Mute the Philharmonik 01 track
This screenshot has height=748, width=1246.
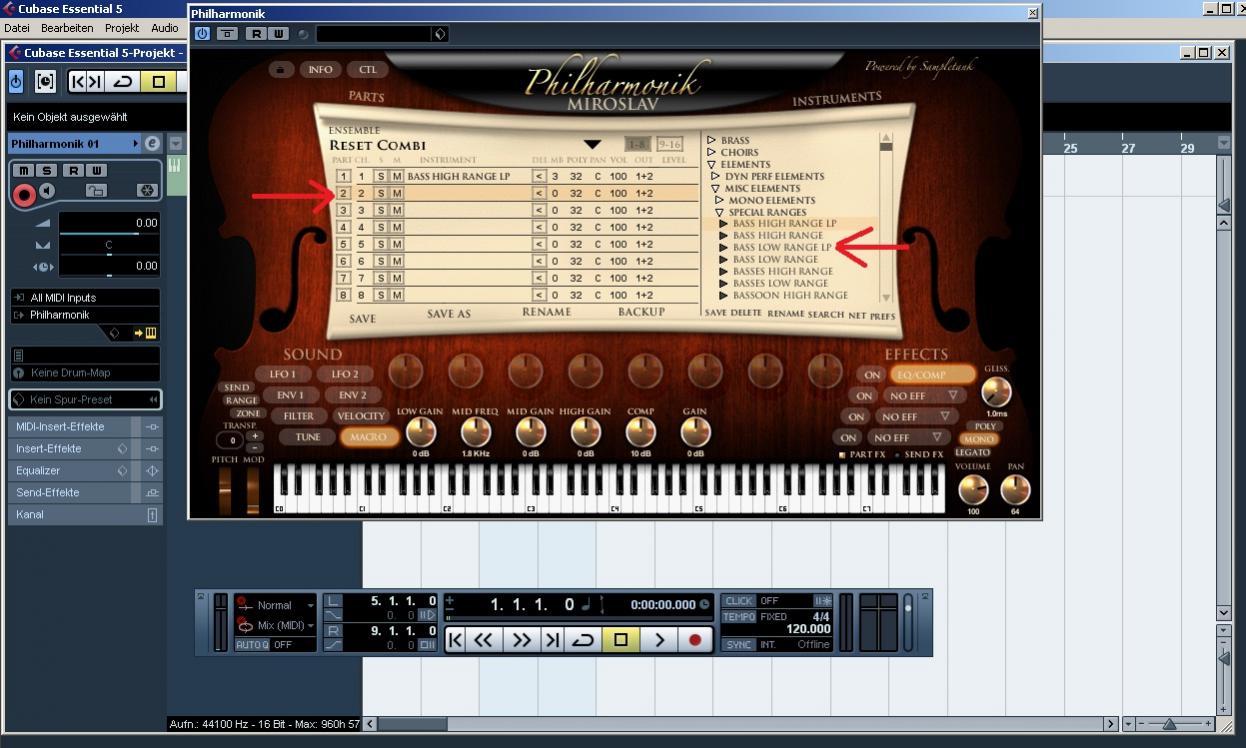pyautogui.click(x=24, y=170)
